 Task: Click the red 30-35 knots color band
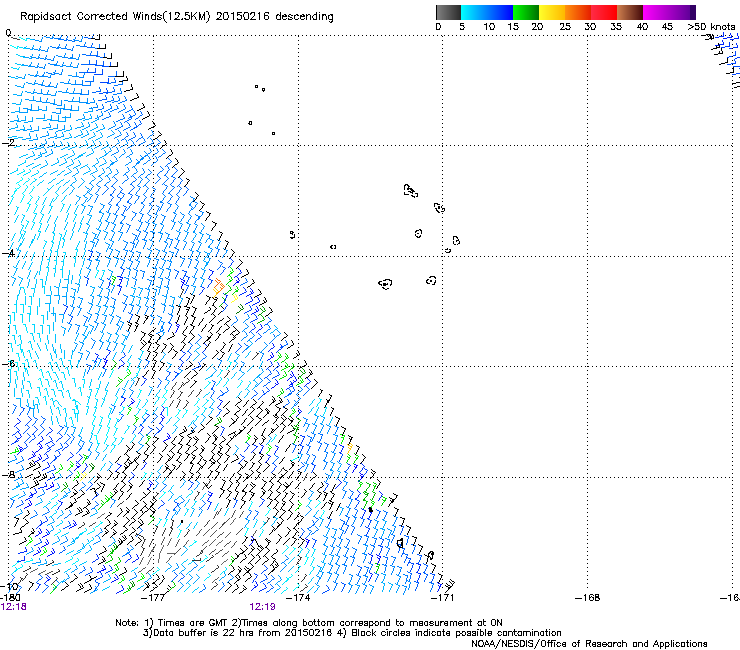(604, 12)
